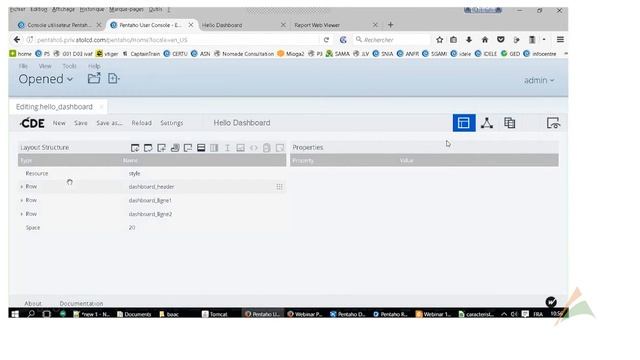
Task: Click the Tomcat taskbar item
Action: click(x=215, y=314)
